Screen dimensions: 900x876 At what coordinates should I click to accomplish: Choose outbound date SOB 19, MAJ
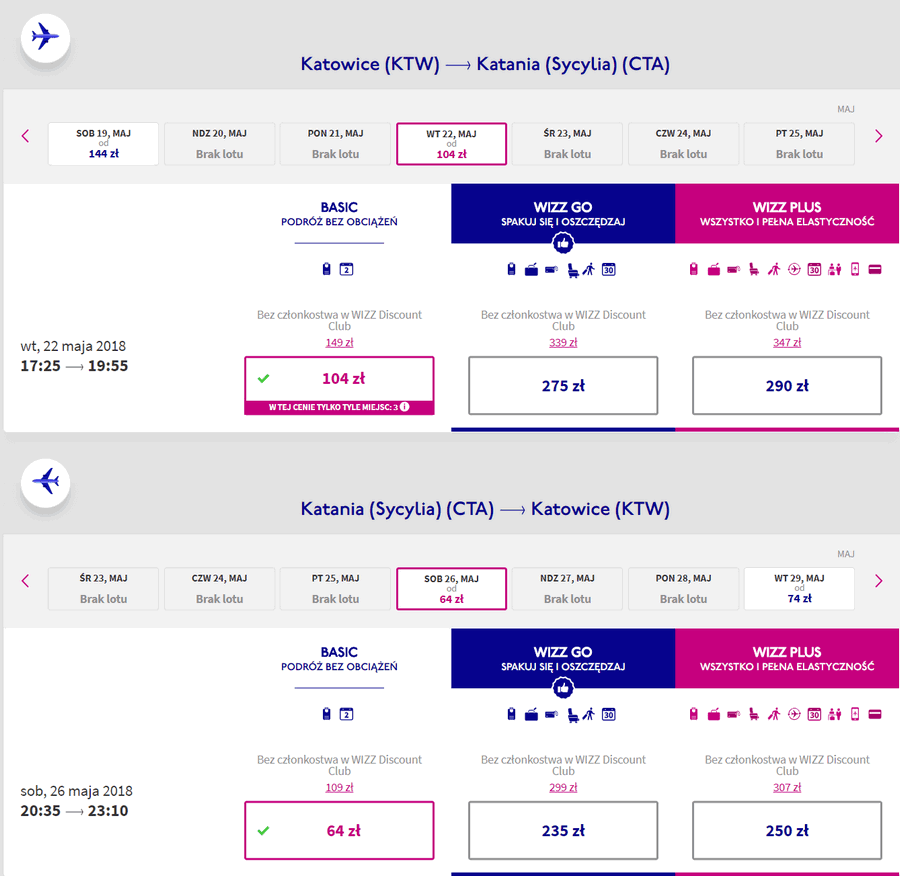(103, 144)
